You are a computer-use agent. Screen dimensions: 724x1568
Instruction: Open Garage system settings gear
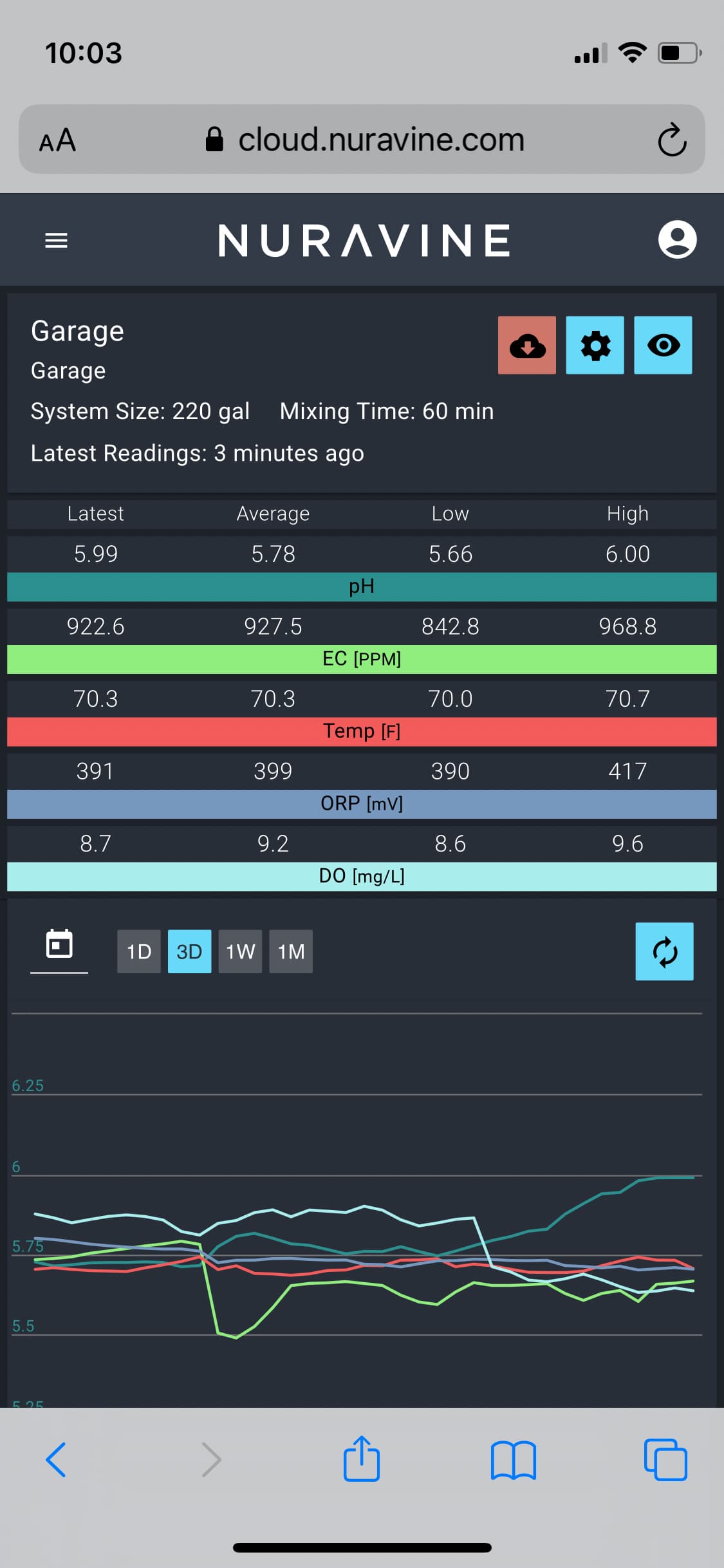click(595, 345)
